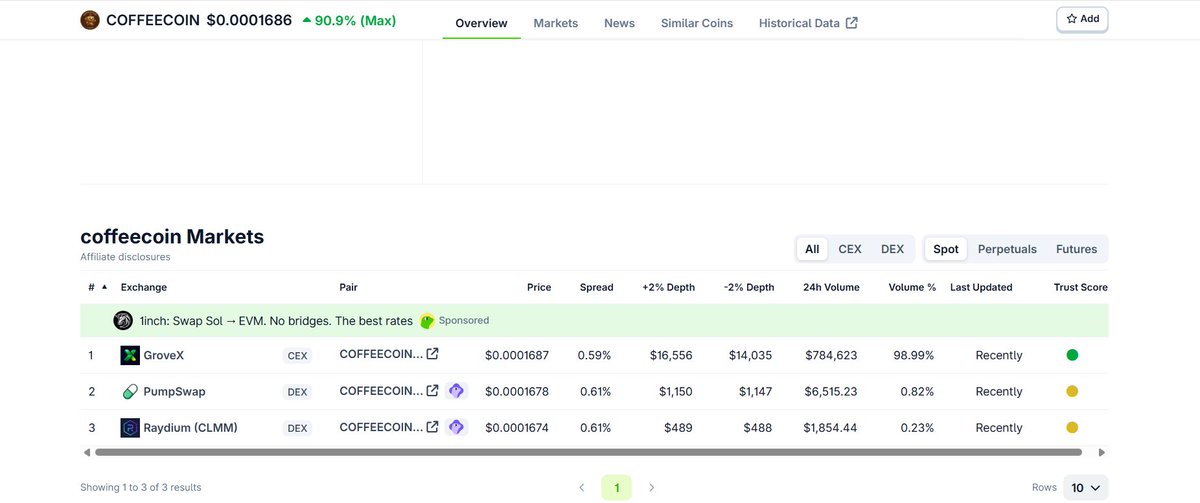
Task: Open Historical Data in new tab
Action: coord(808,22)
